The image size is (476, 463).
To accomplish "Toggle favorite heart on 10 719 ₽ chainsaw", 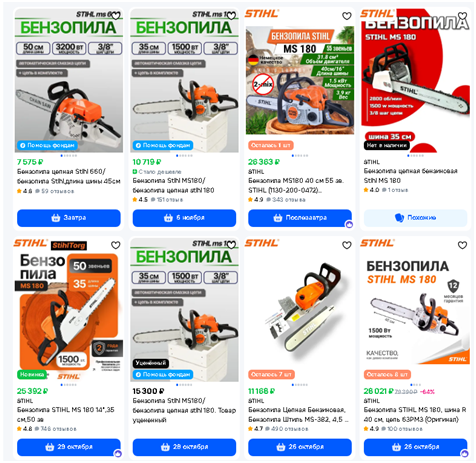I will pos(231,16).
